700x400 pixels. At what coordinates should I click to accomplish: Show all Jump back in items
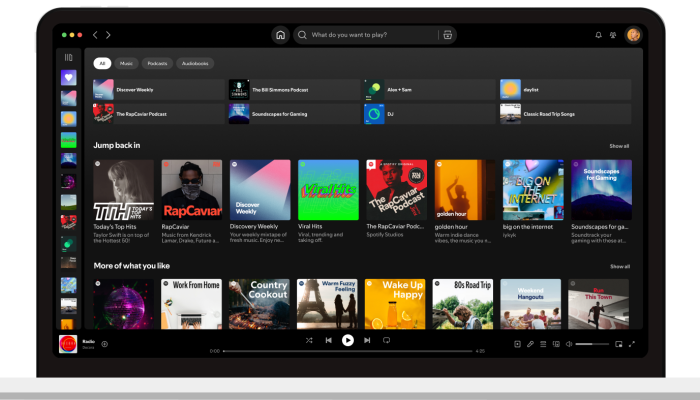point(619,146)
